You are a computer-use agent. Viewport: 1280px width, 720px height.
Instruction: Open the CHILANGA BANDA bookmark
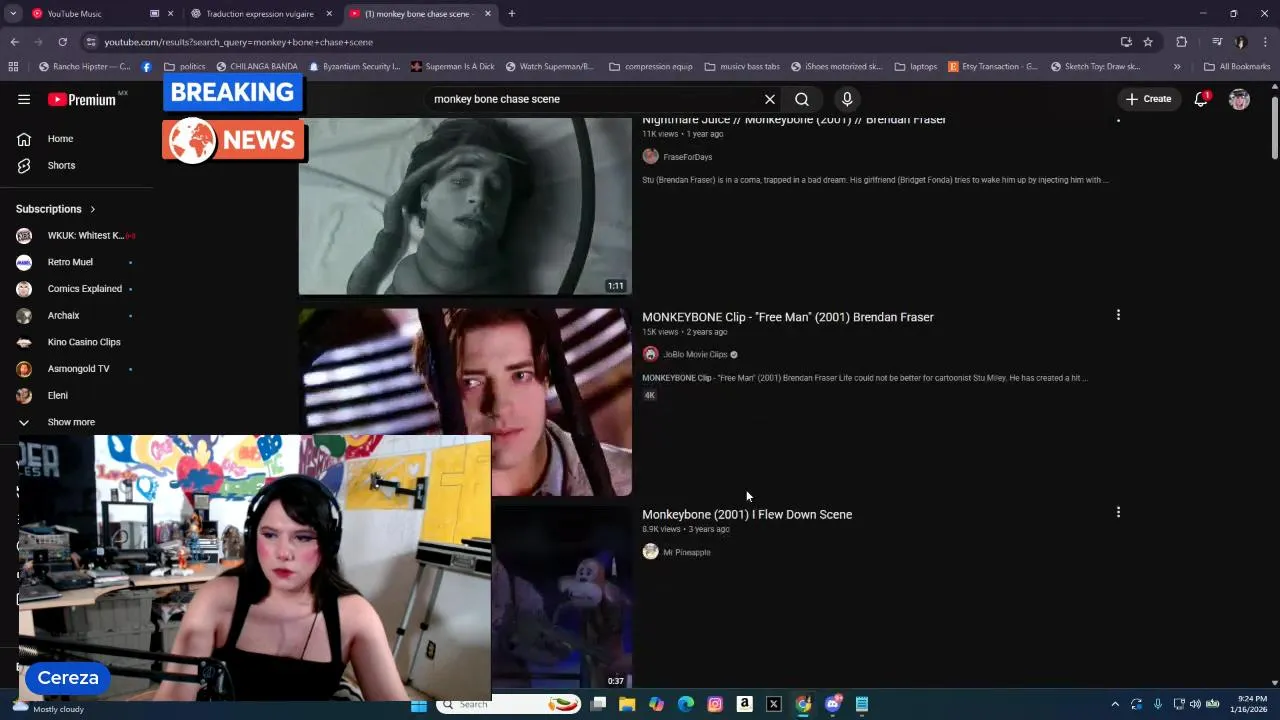[257, 67]
